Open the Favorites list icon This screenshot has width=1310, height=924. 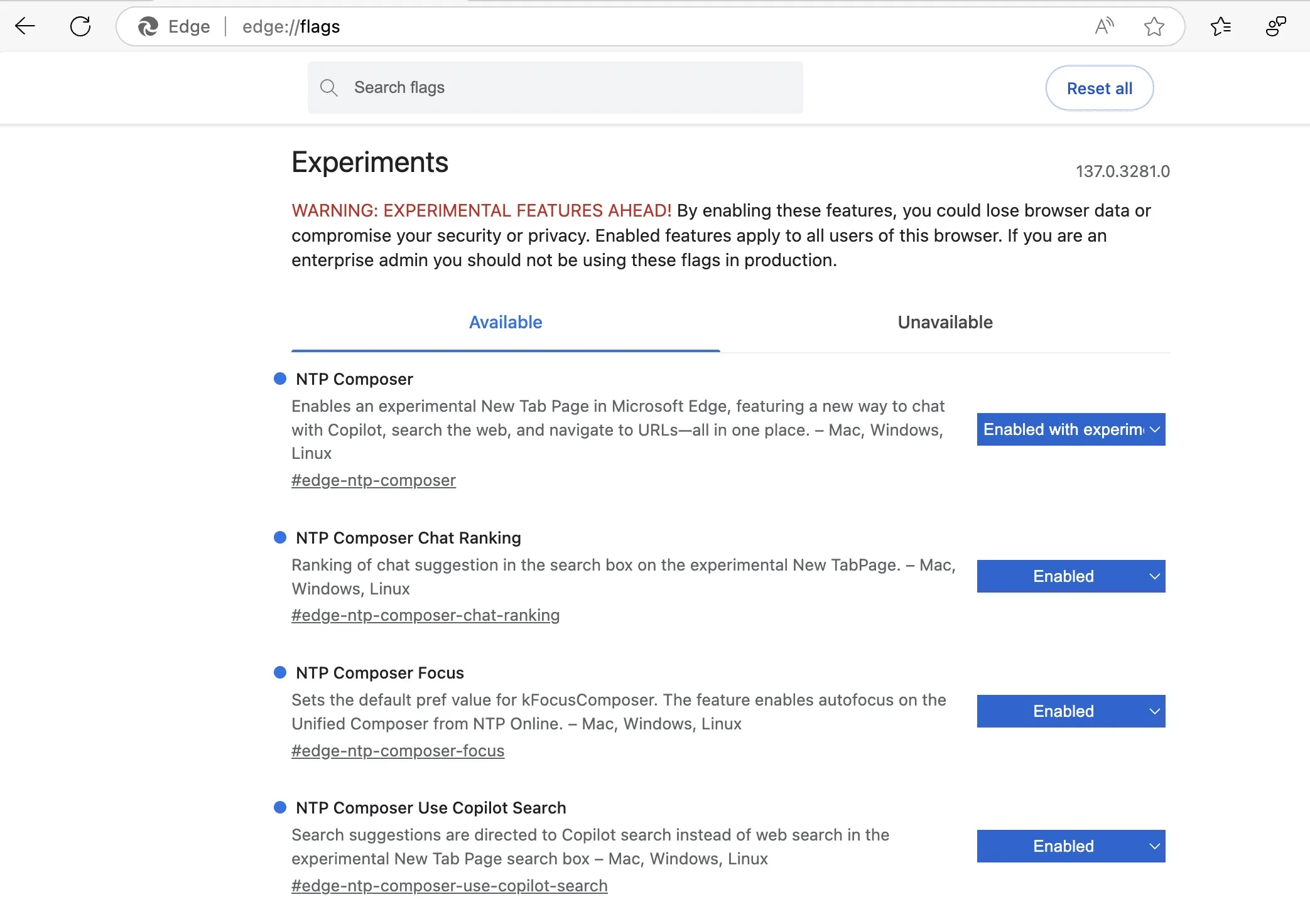[1220, 26]
